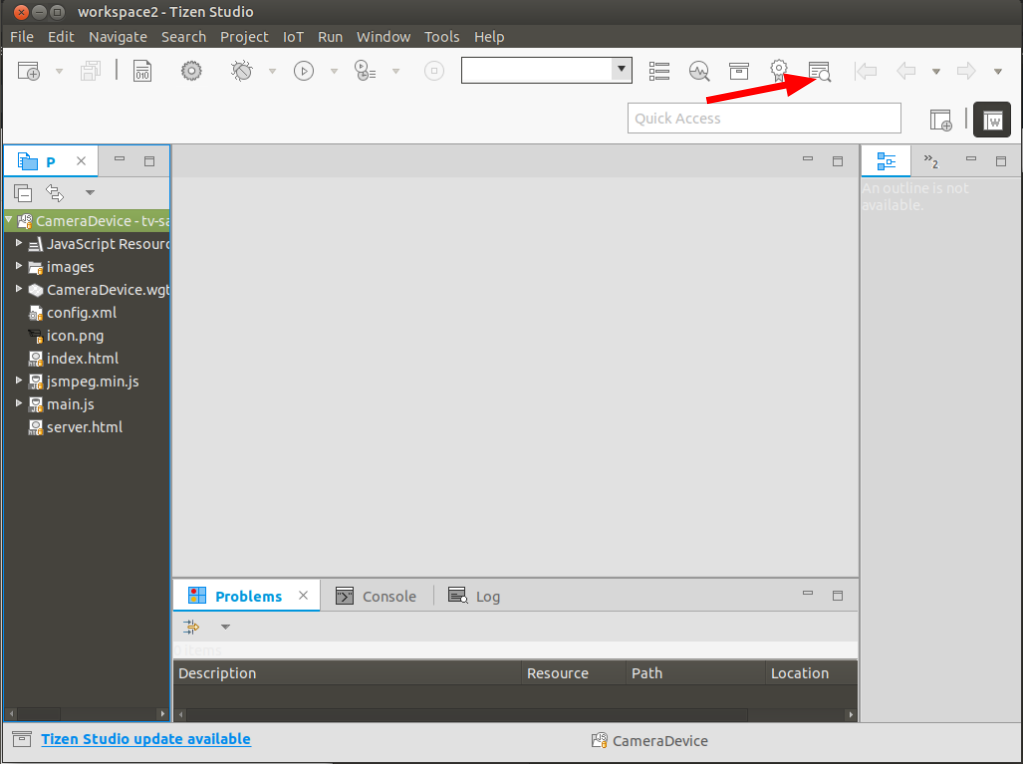1023x764 pixels.
Task: Click the Quick Access search field
Action: (x=764, y=118)
